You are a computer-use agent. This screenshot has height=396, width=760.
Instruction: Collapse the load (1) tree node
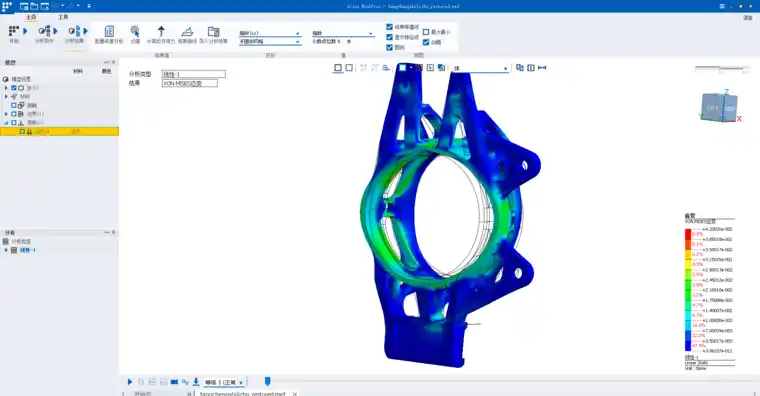tap(6, 123)
